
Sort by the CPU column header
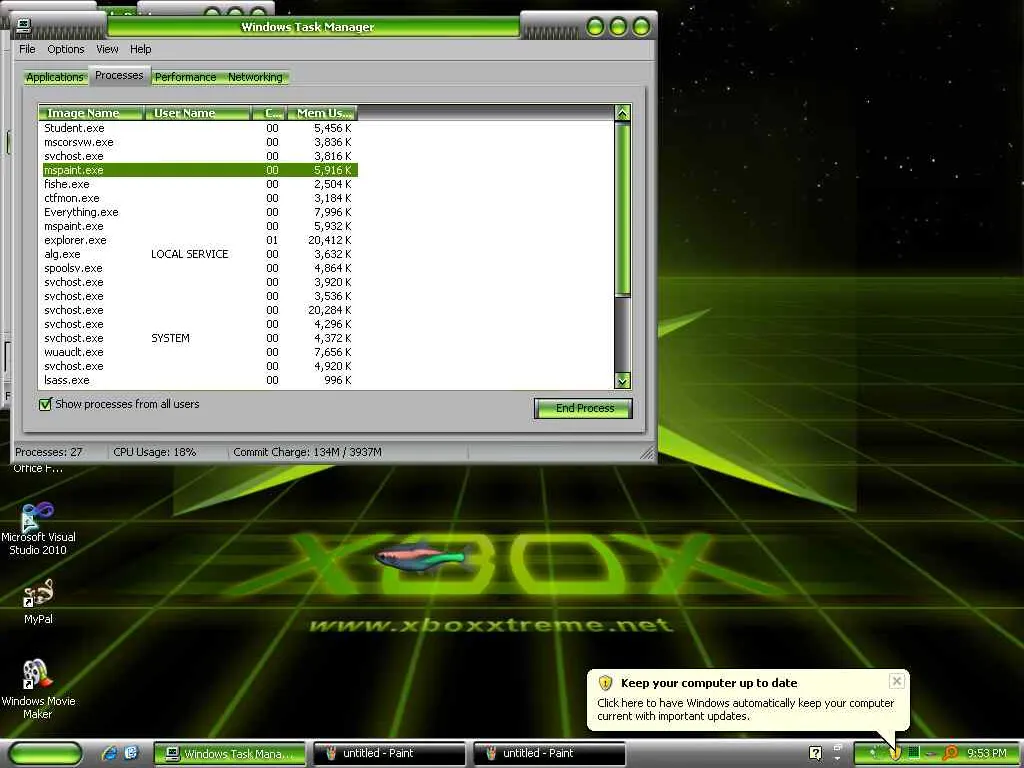tap(270, 113)
